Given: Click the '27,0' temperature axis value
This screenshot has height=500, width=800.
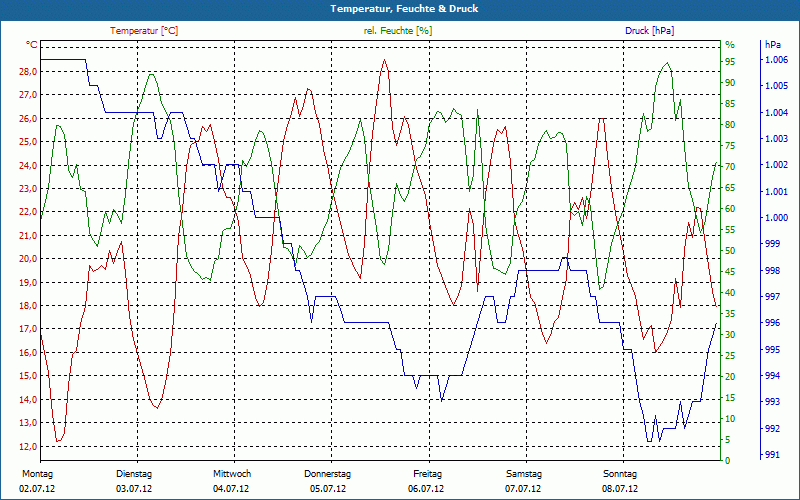Looking at the screenshot, I should pos(28,95).
